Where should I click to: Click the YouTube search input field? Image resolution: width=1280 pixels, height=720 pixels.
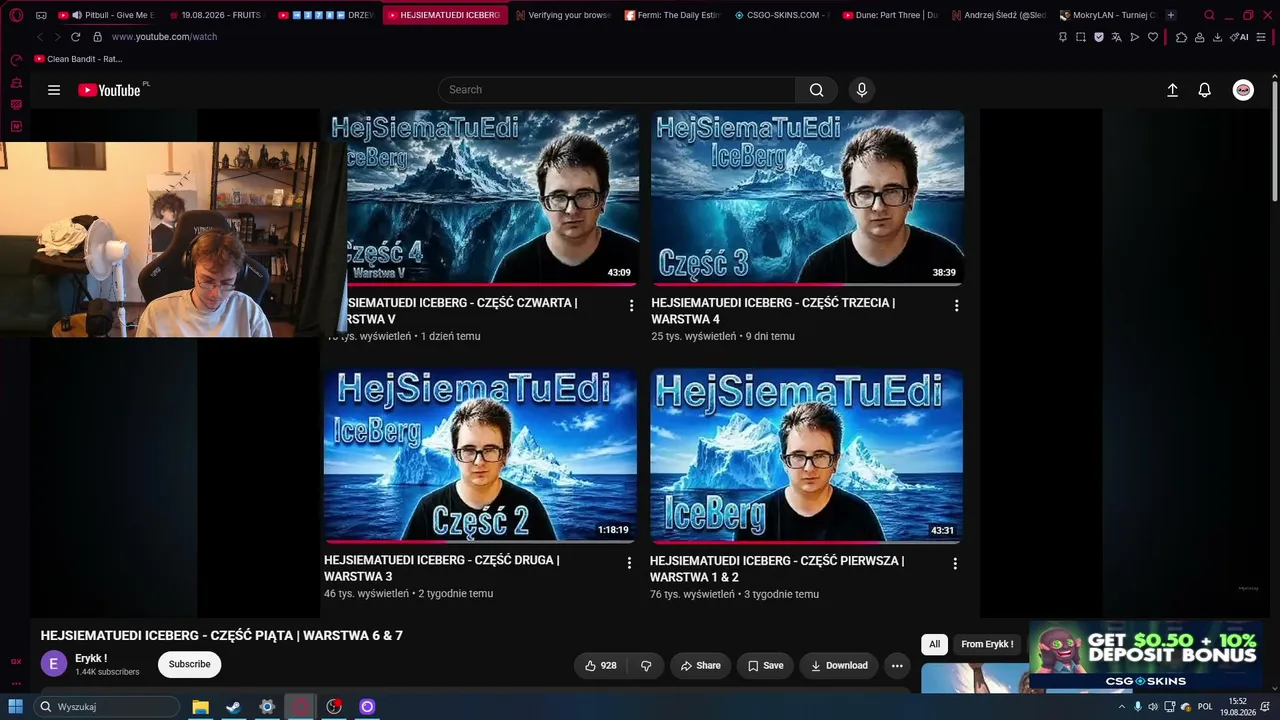[x=617, y=90]
